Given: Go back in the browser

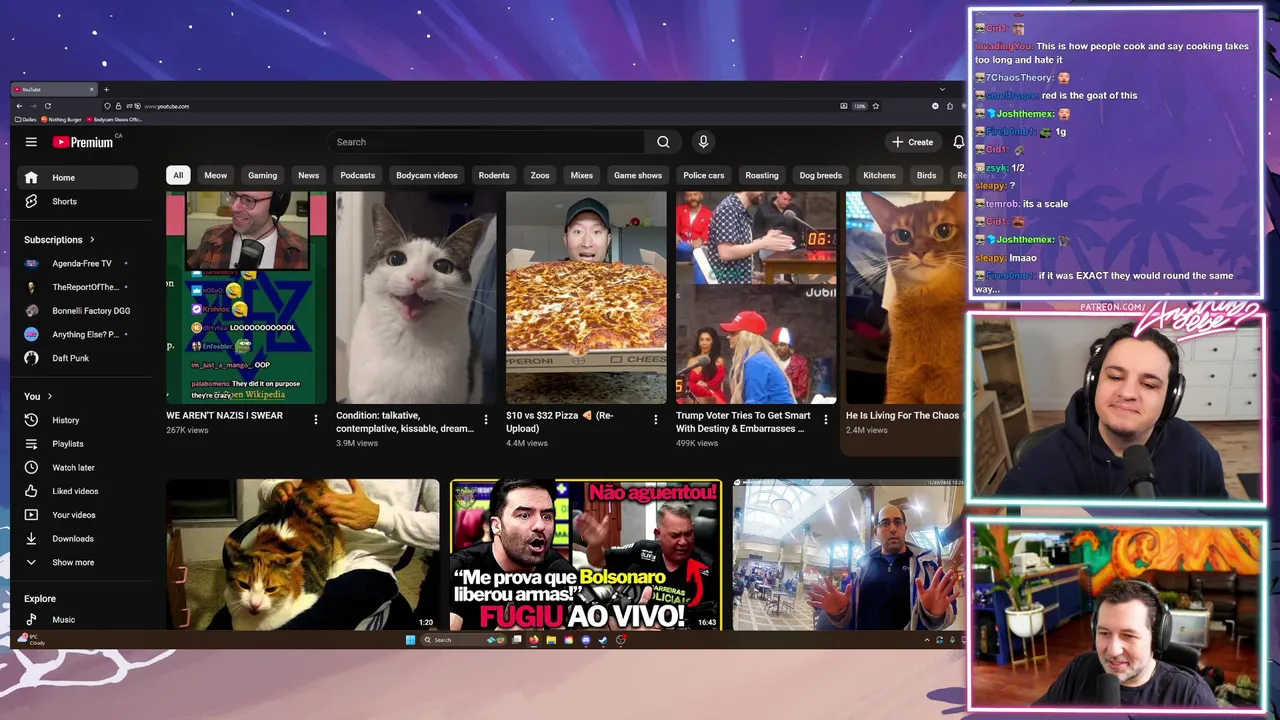Looking at the screenshot, I should tap(19, 106).
